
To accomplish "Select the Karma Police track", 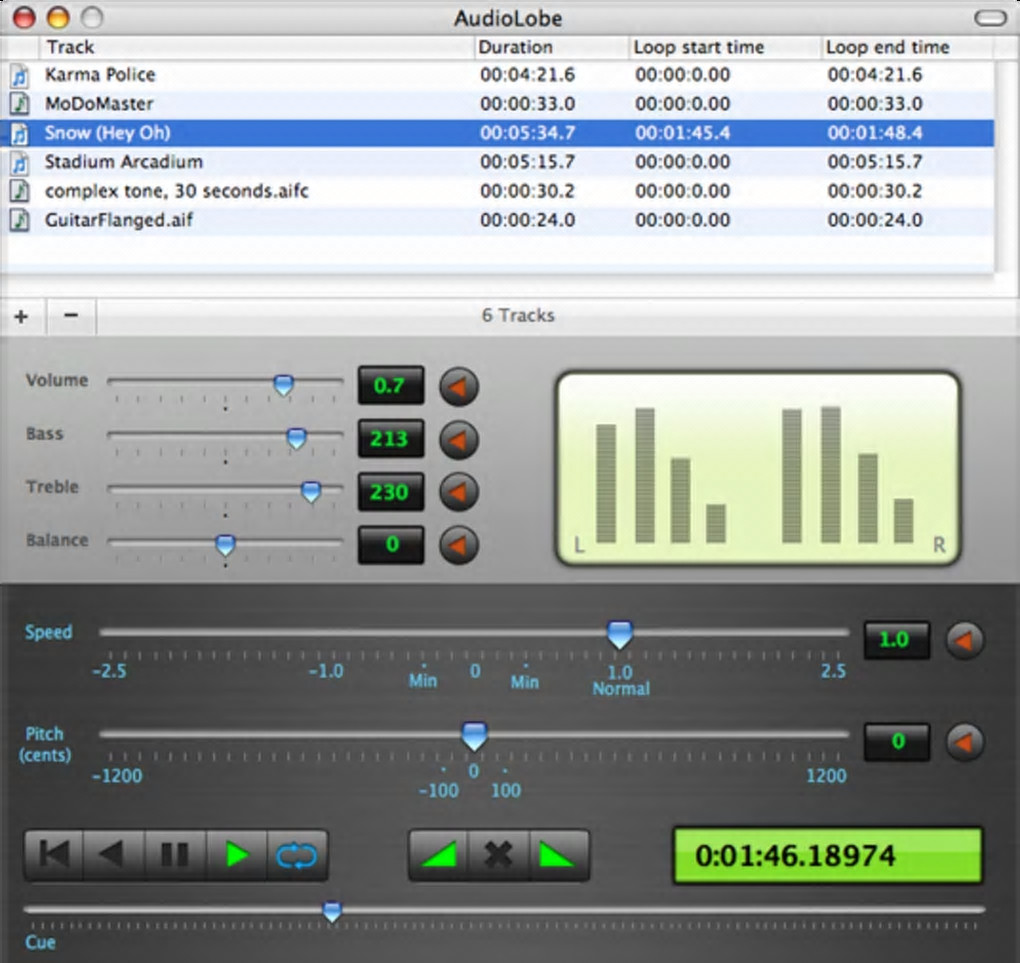I will pyautogui.click(x=100, y=75).
